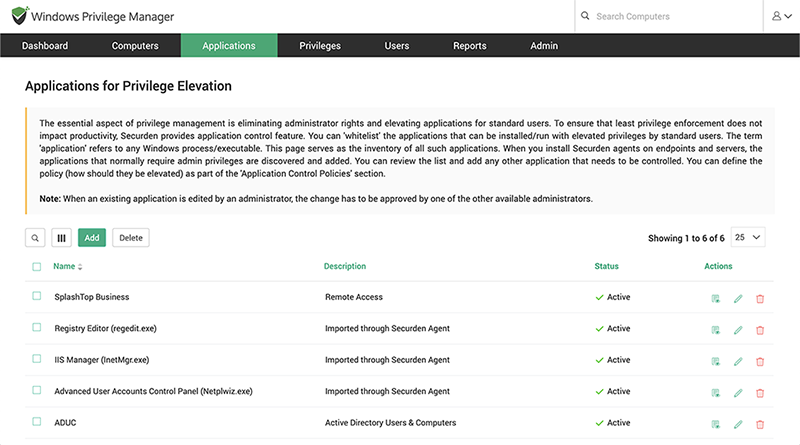
Task: Click pencil icon for Advanced User Accounts Control Panel
Action: tap(738, 393)
